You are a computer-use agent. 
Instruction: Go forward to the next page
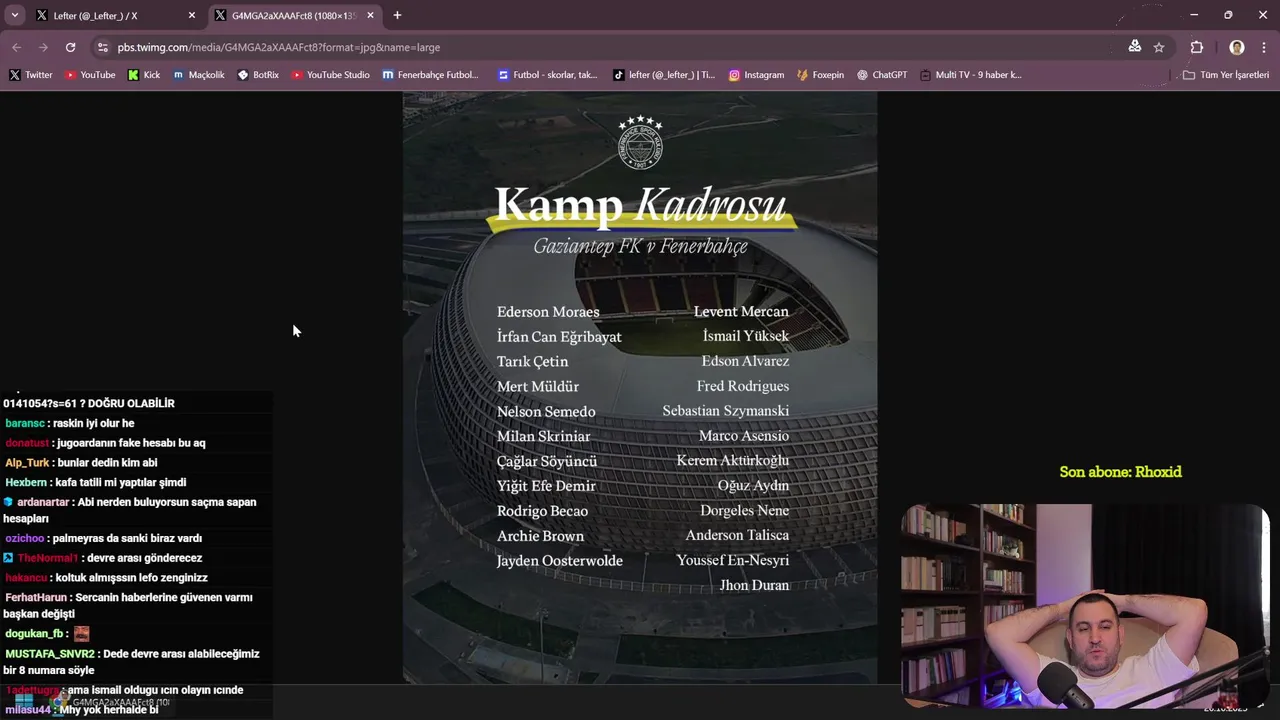(43, 47)
